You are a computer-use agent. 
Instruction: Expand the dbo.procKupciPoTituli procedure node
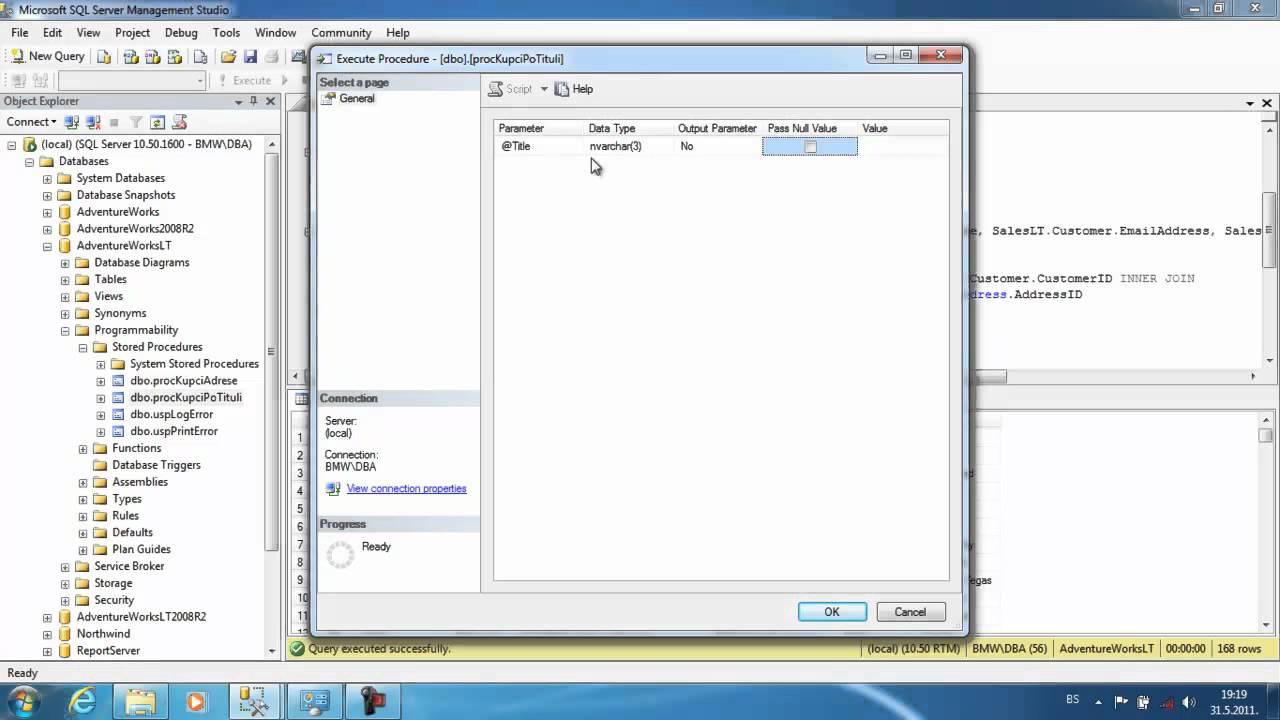click(x=101, y=398)
